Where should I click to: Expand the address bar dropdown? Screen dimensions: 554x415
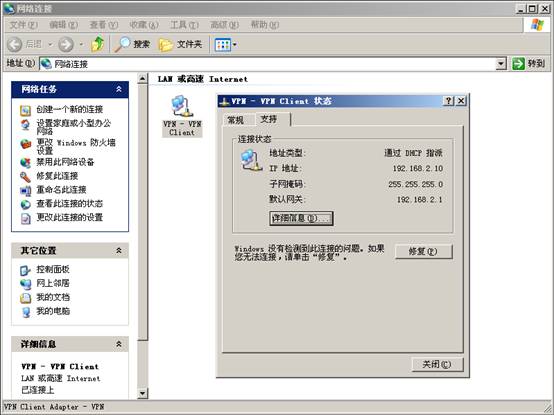(x=501, y=64)
